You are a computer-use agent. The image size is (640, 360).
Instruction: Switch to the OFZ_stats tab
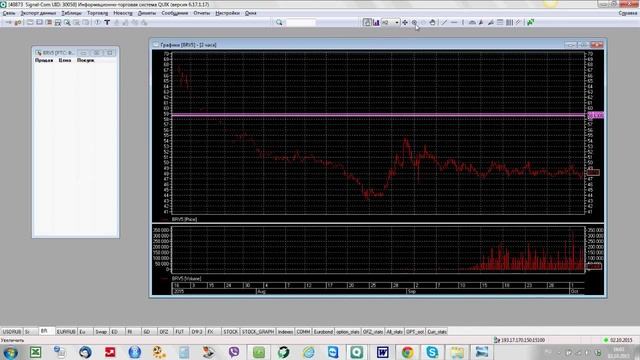coord(373,332)
